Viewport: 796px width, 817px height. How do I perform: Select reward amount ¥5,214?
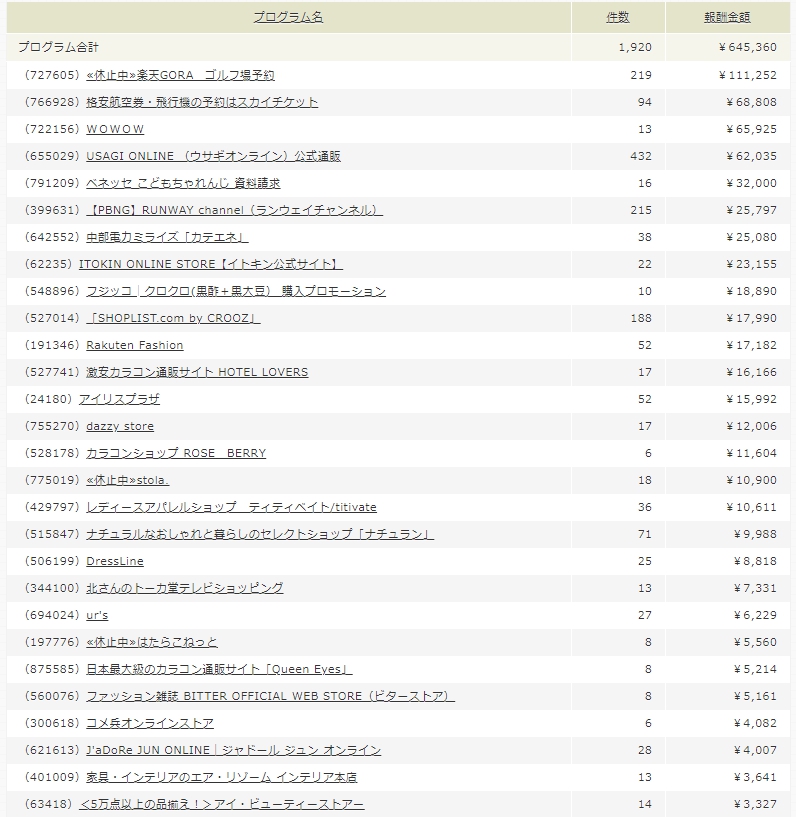755,670
